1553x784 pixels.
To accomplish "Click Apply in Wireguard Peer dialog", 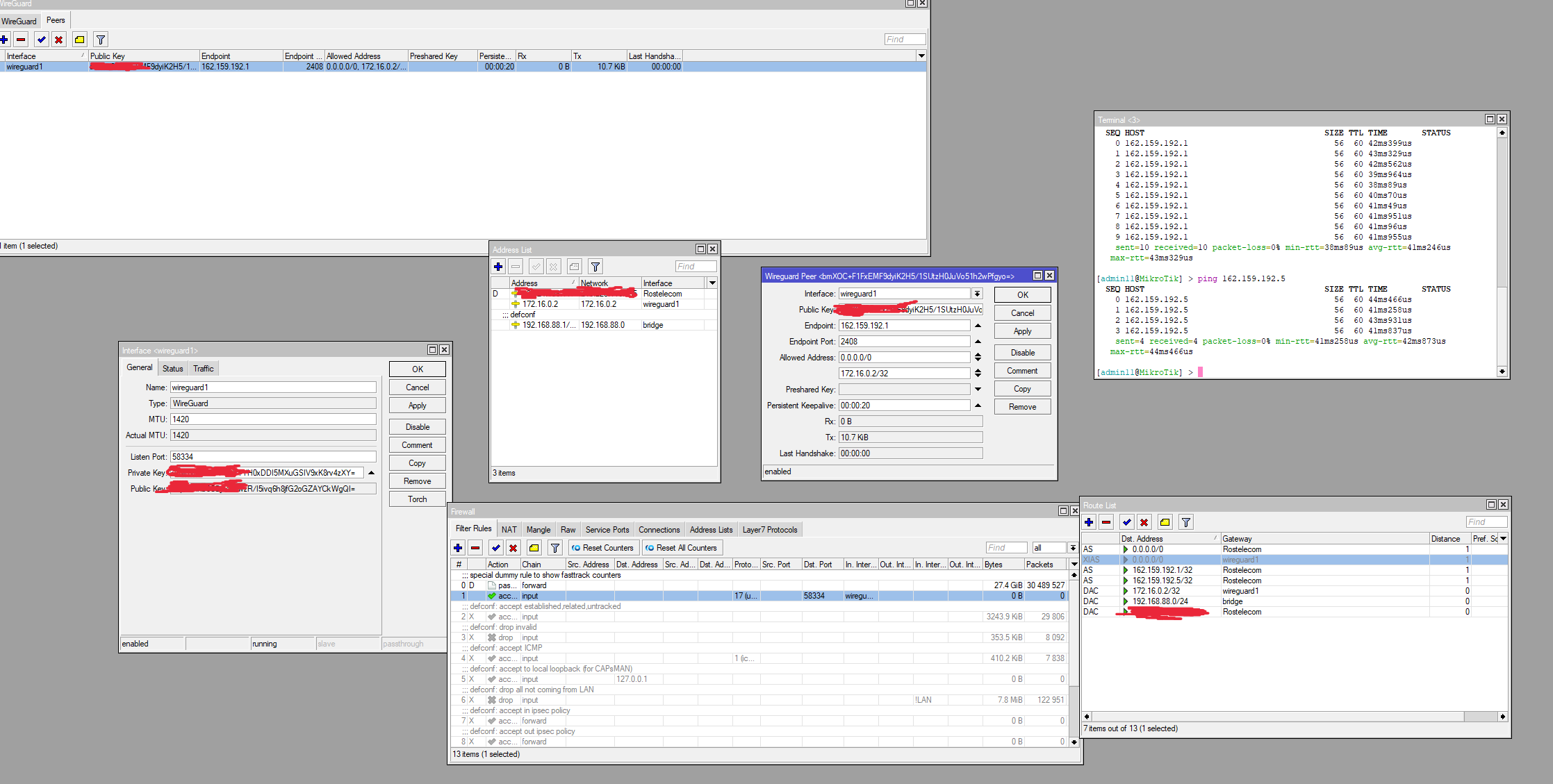I will point(1022,331).
